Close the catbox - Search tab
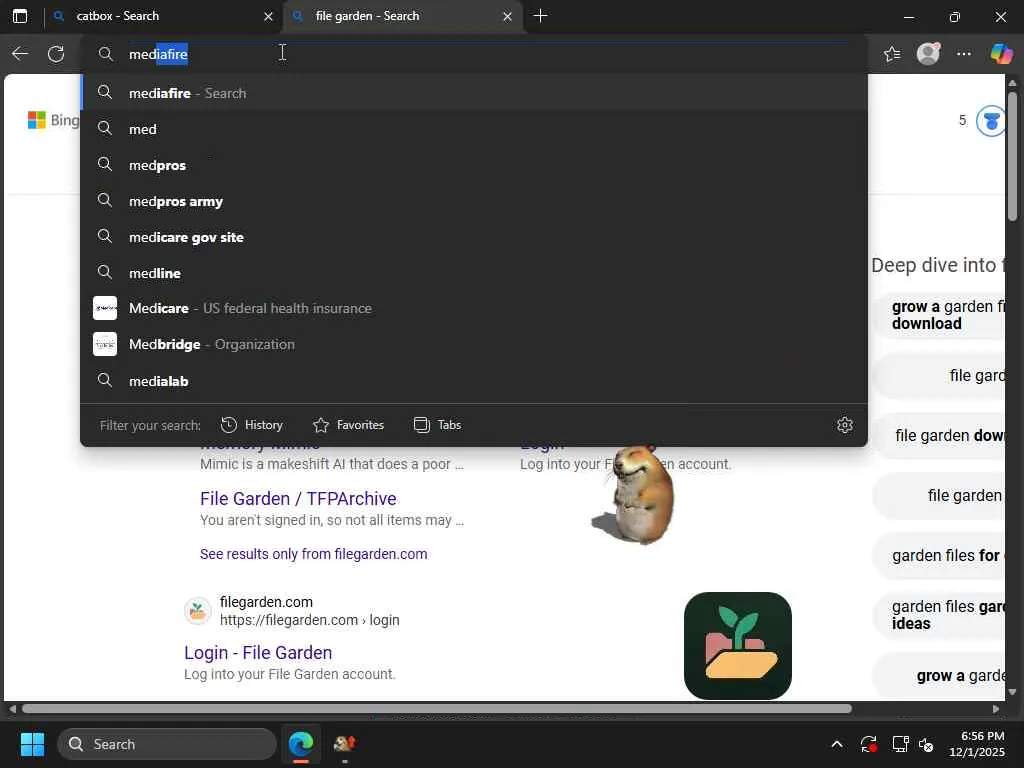The image size is (1024, 768). 268,16
